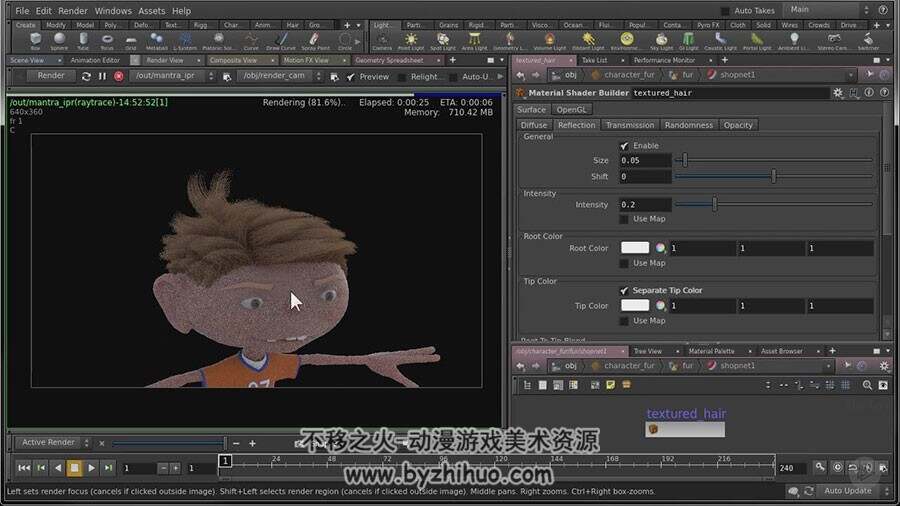Toggle the Preview checkbox in Render View
This screenshot has height=506, width=900.
tap(351, 76)
